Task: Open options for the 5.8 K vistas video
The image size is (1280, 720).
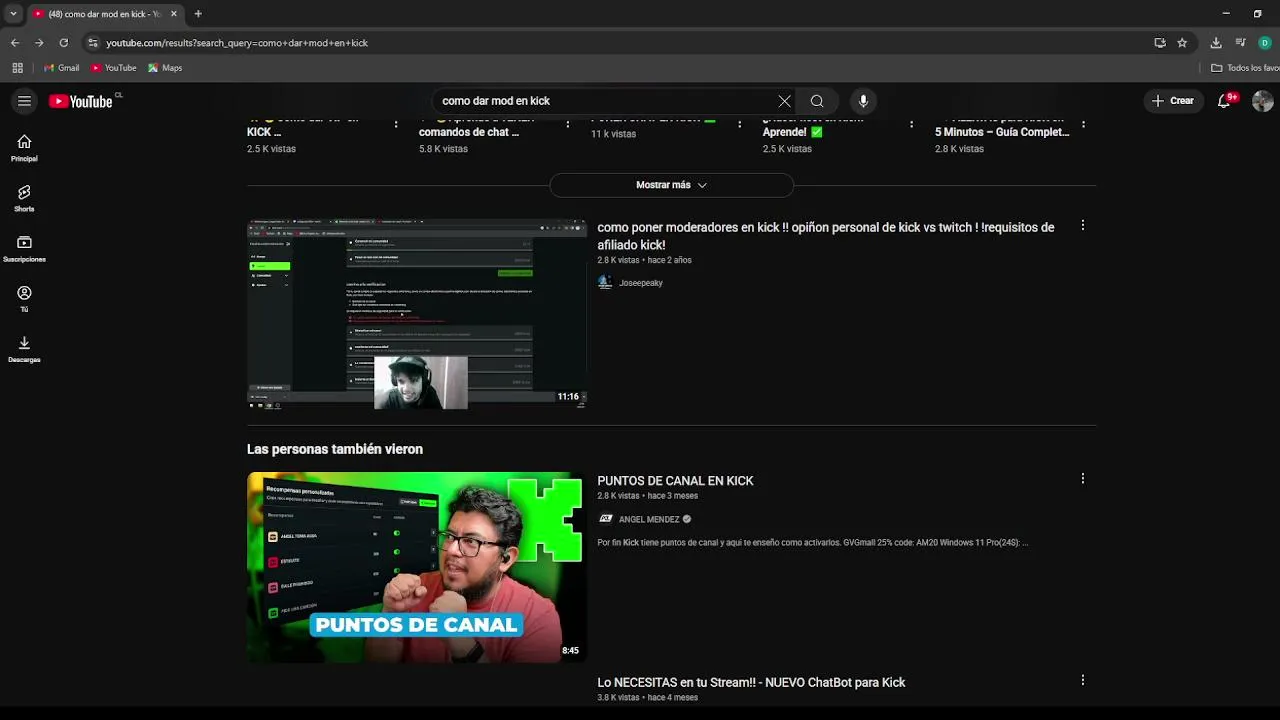Action: [x=568, y=124]
